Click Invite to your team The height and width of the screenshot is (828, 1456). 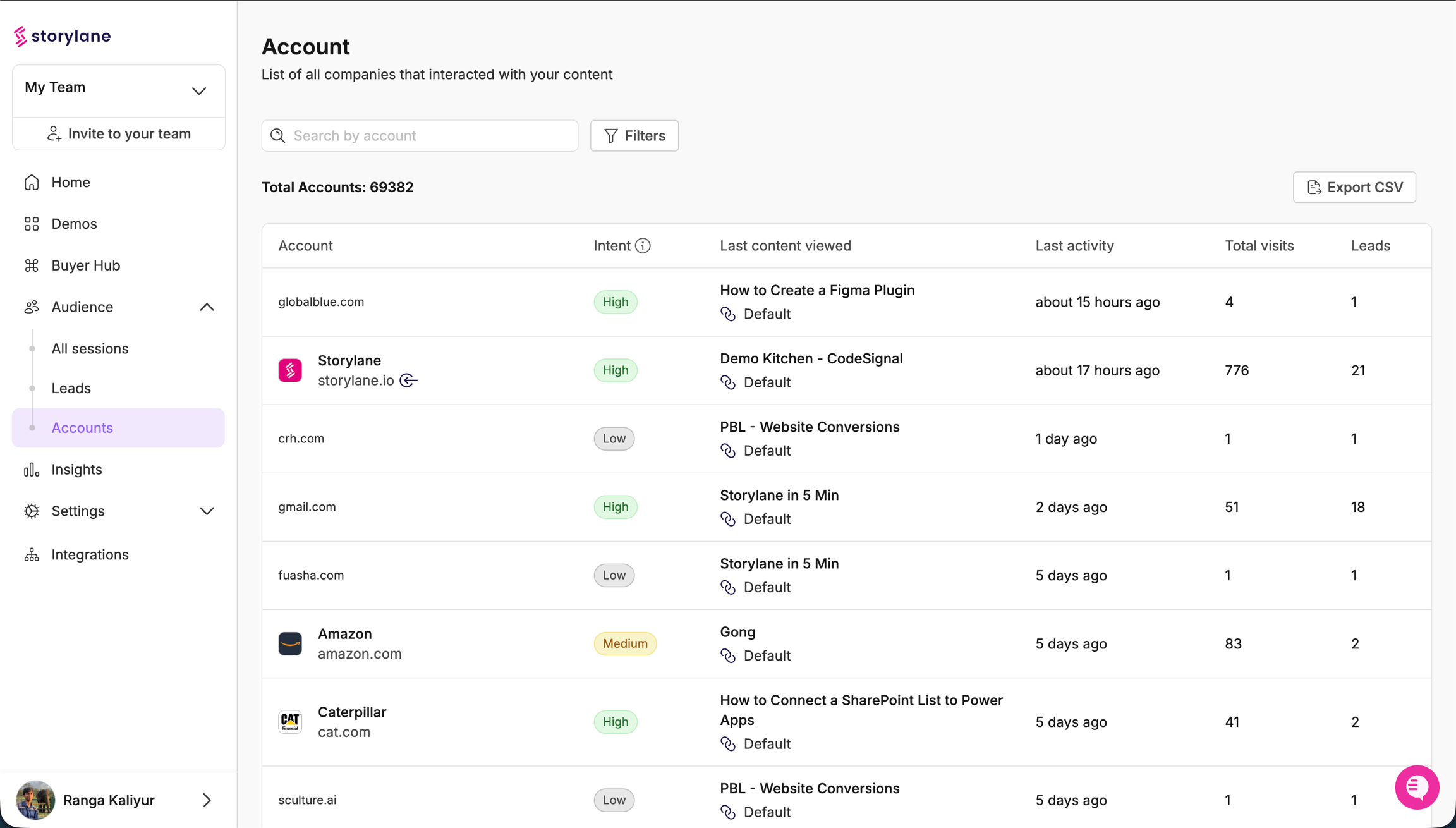click(x=119, y=134)
